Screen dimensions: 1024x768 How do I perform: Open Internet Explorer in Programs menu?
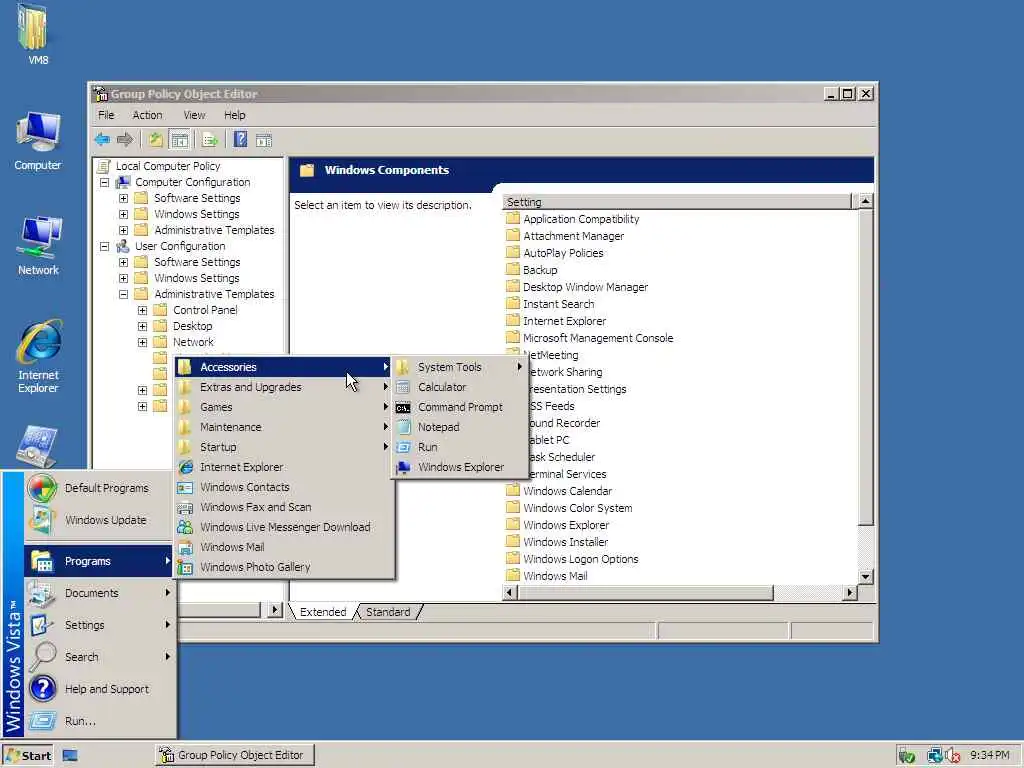[284, 468]
